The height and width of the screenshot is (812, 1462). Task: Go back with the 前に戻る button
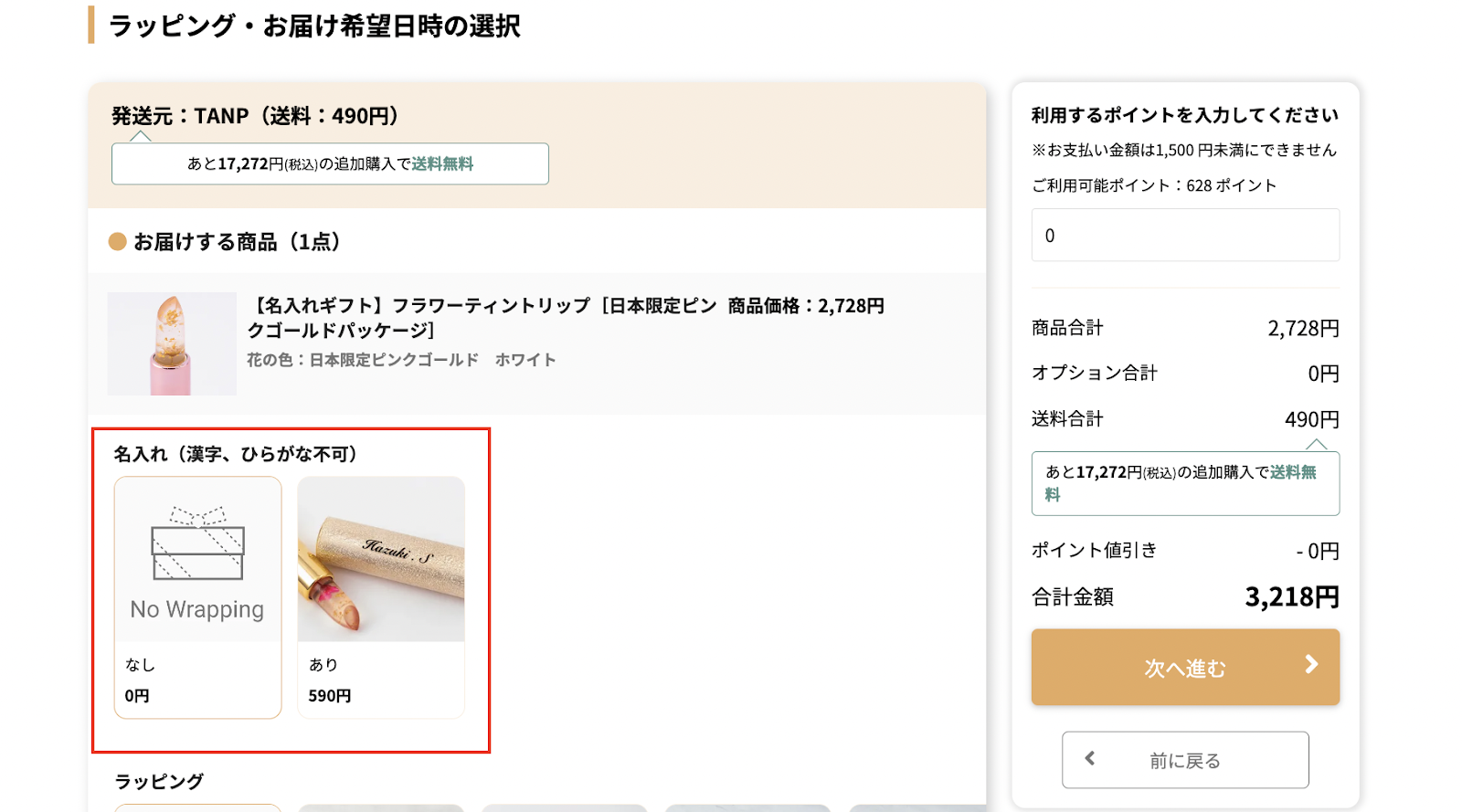click(1185, 760)
